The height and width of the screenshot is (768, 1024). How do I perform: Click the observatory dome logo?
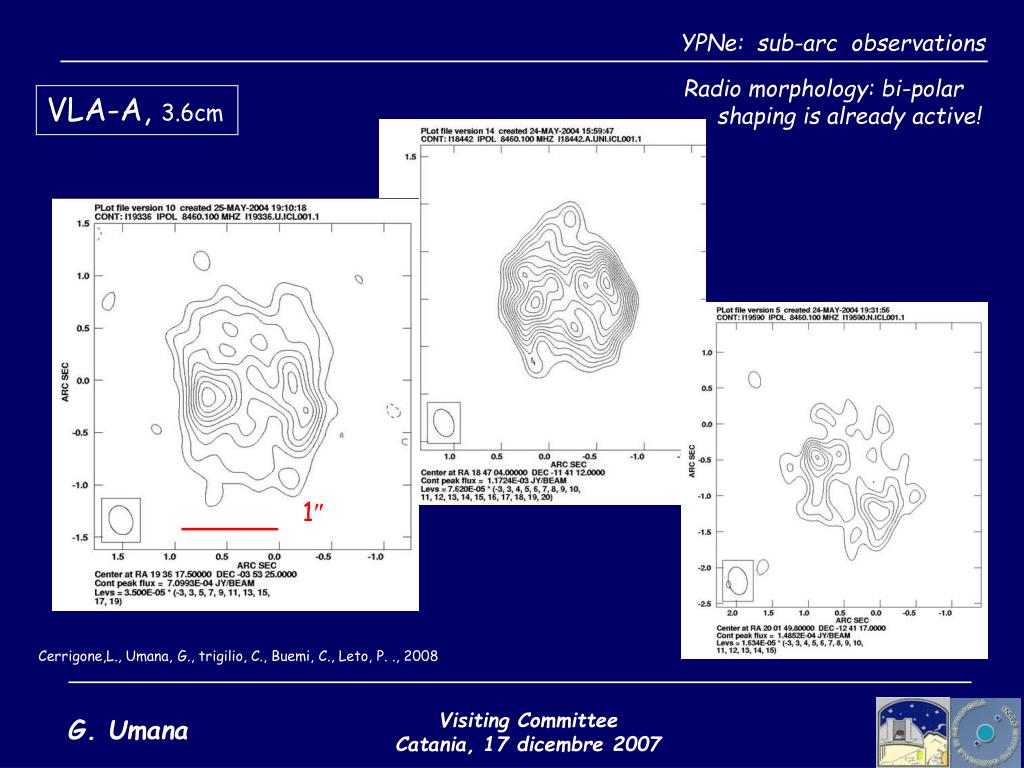[912, 732]
